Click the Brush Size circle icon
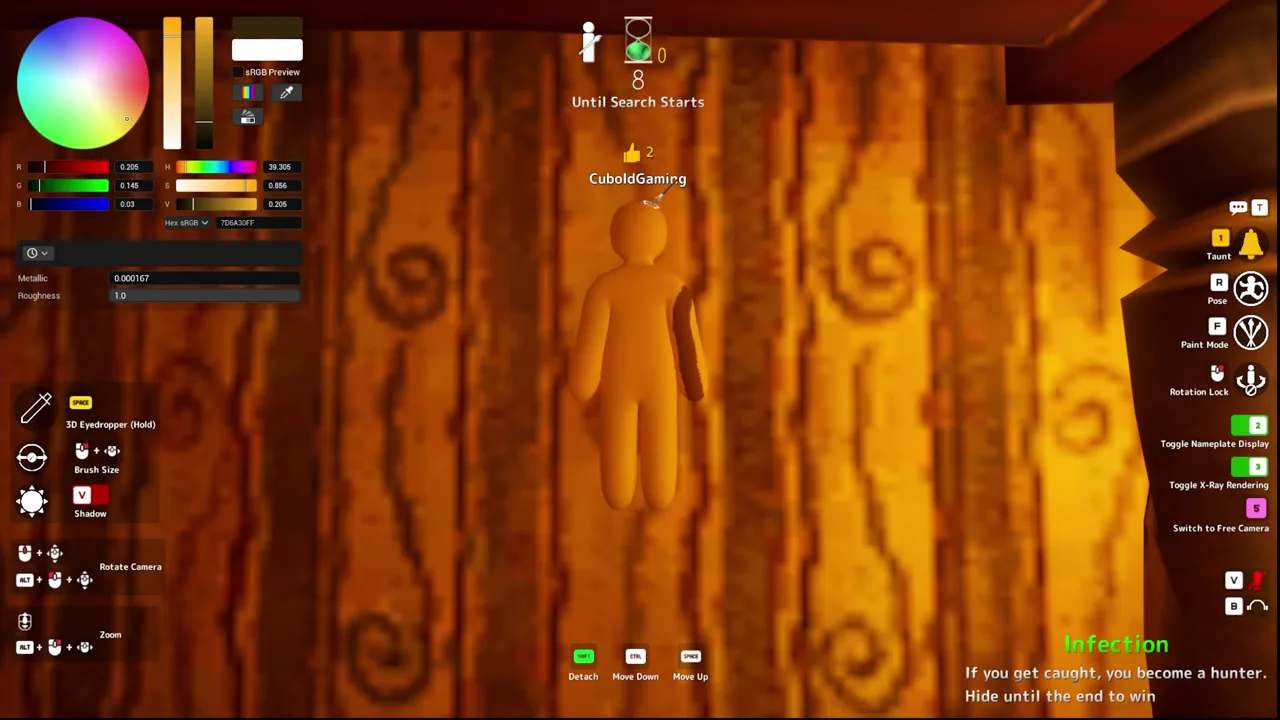The height and width of the screenshot is (720, 1280). 32,457
